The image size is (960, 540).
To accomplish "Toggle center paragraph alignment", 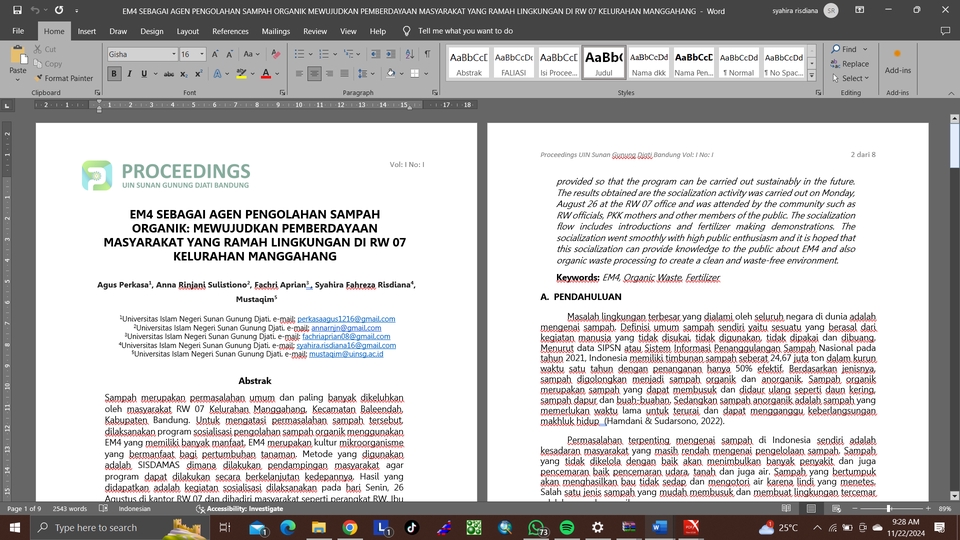I will (x=315, y=74).
